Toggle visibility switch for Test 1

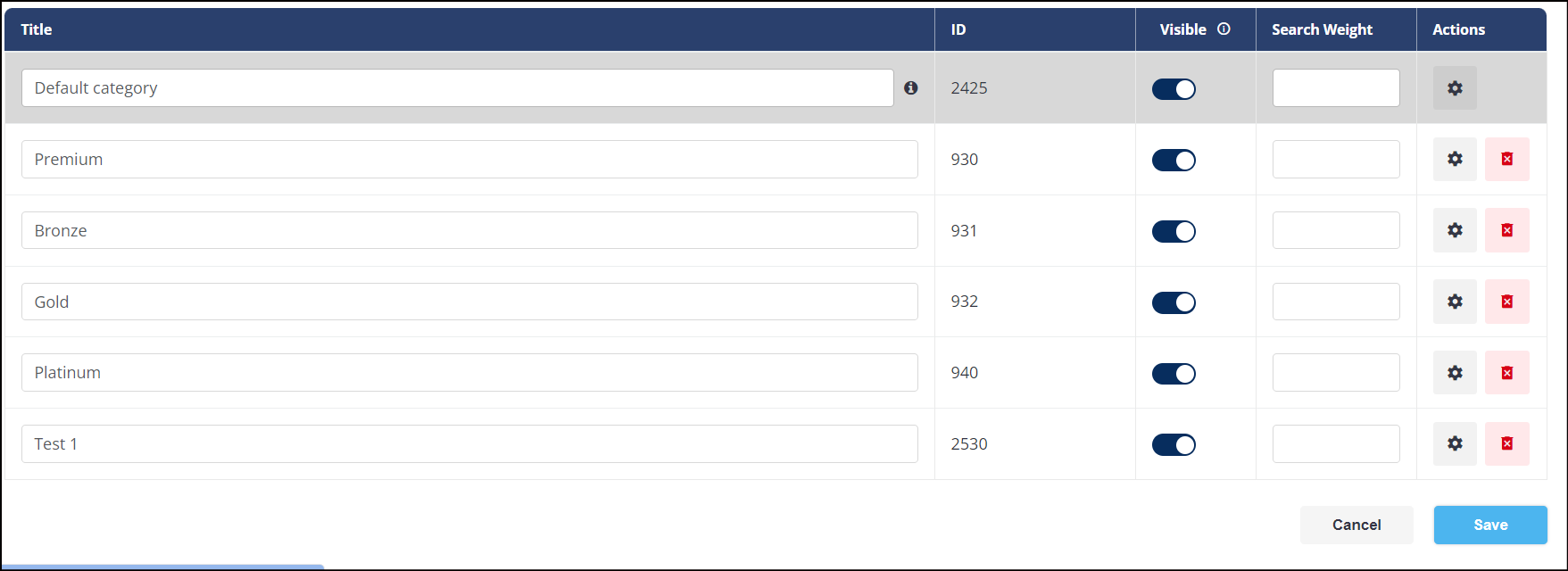pos(1174,445)
